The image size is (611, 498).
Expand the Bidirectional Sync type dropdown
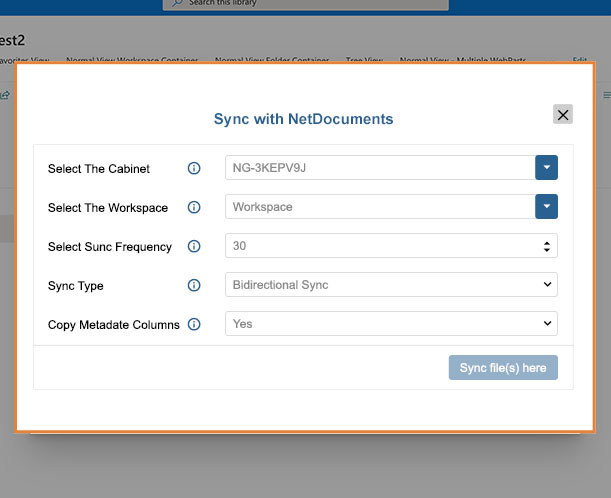point(391,284)
